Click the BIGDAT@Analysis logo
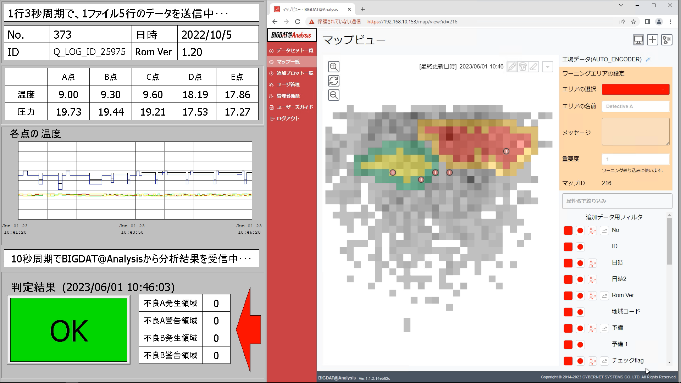 (x=291, y=35)
